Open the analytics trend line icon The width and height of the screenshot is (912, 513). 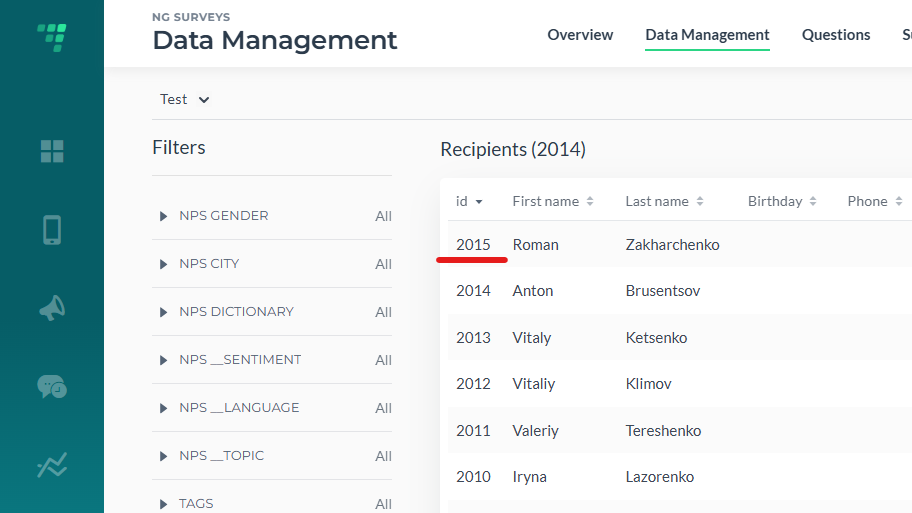point(52,465)
